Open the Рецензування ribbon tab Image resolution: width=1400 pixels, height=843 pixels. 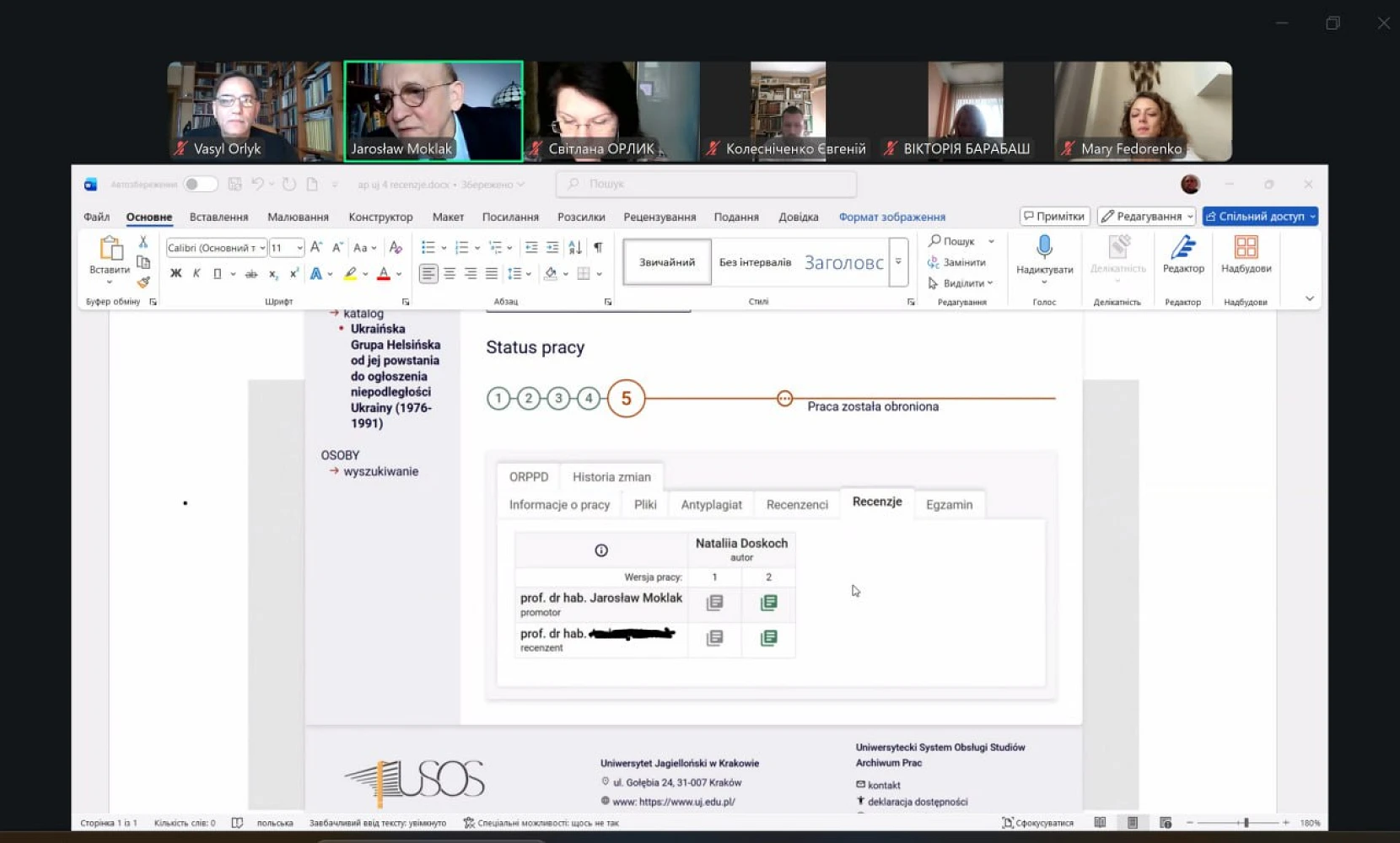(x=660, y=217)
